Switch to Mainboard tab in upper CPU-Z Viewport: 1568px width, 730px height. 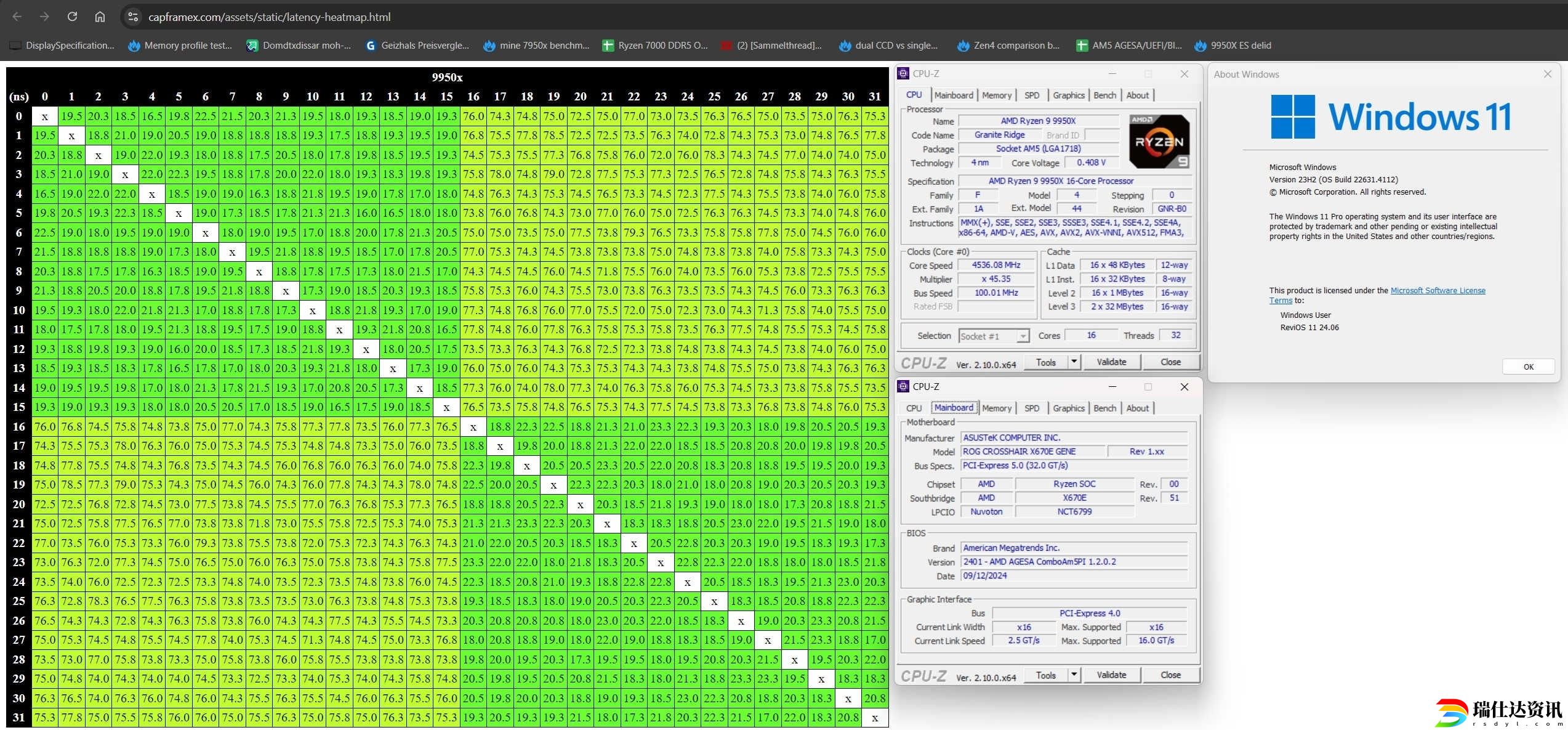(953, 95)
